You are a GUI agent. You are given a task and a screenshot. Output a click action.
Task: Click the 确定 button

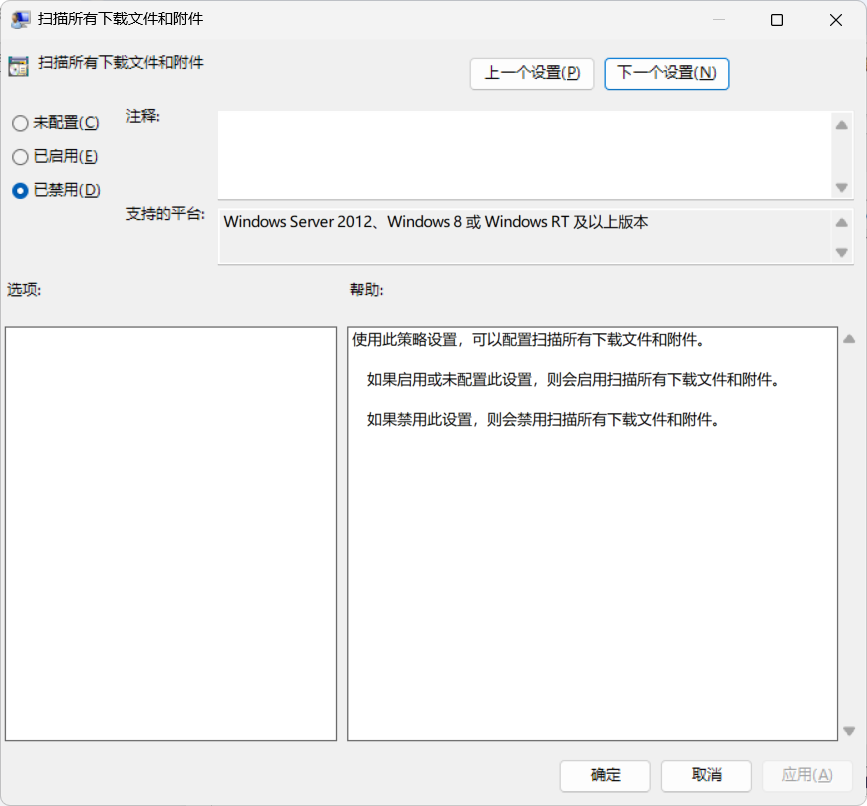pos(604,775)
